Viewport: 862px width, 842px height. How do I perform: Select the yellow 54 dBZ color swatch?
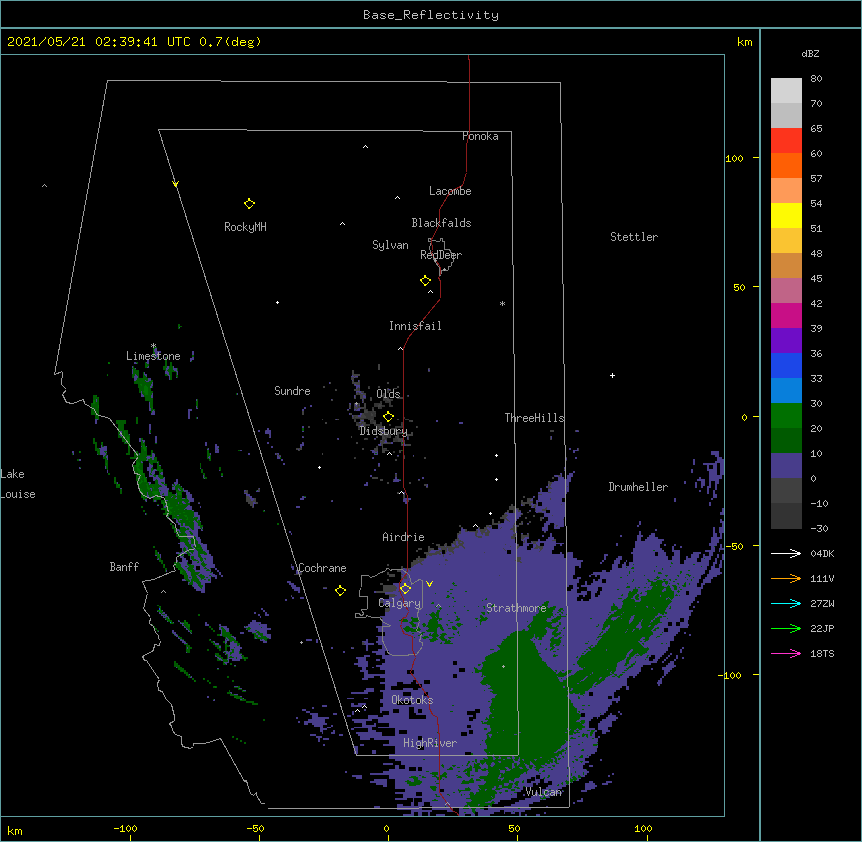(786, 215)
